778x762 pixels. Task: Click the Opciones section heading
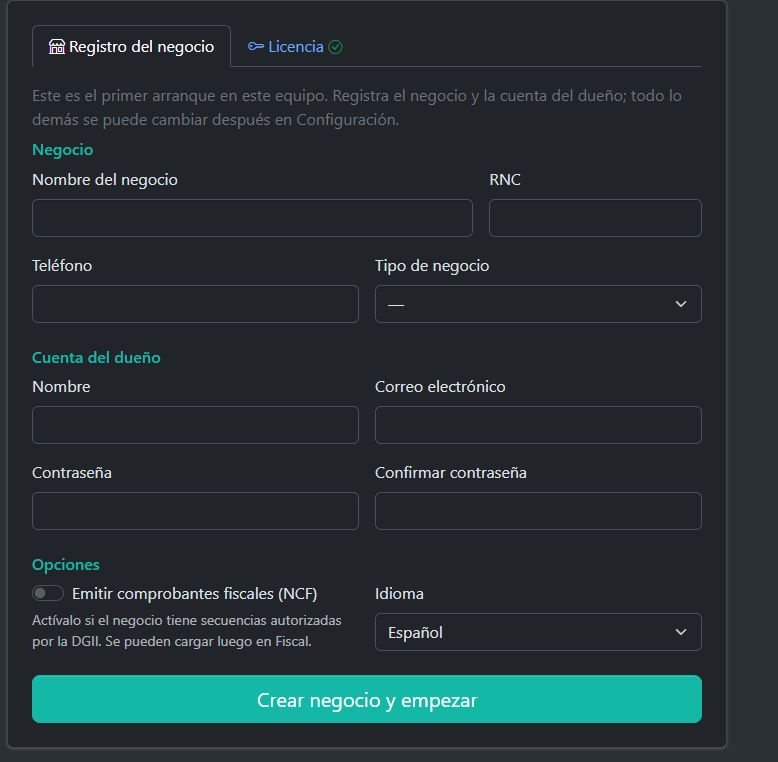(65, 565)
